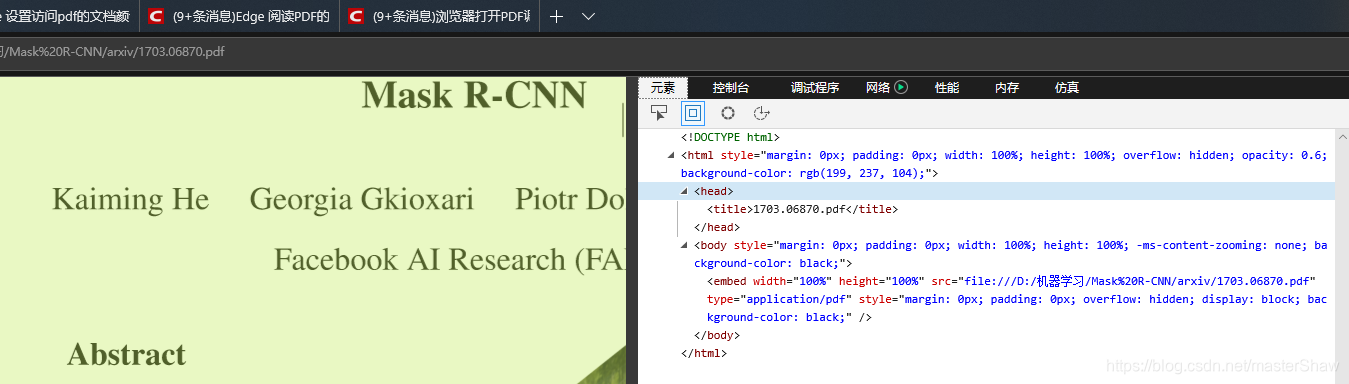Viewport: 1349px width, 384px height.
Task: Switch to the 网络 tab
Action: [878, 87]
